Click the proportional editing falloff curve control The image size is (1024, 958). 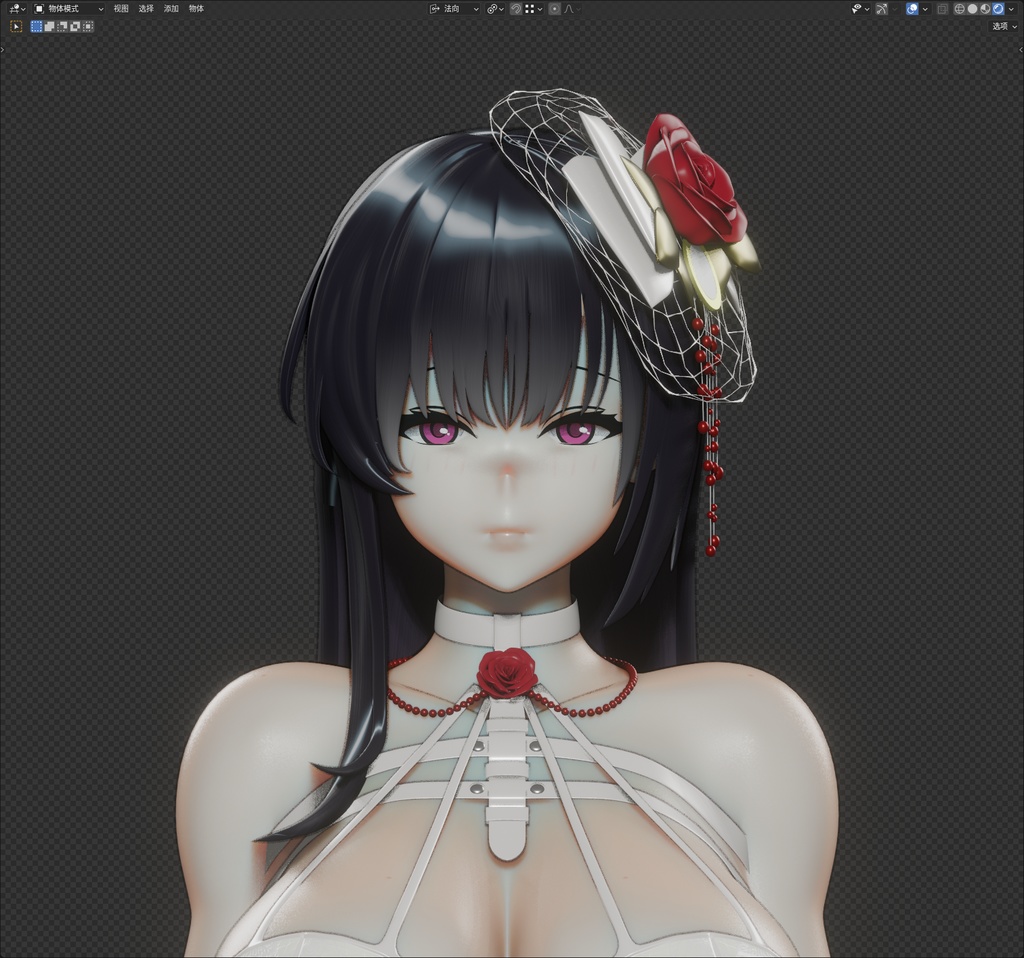570,8
